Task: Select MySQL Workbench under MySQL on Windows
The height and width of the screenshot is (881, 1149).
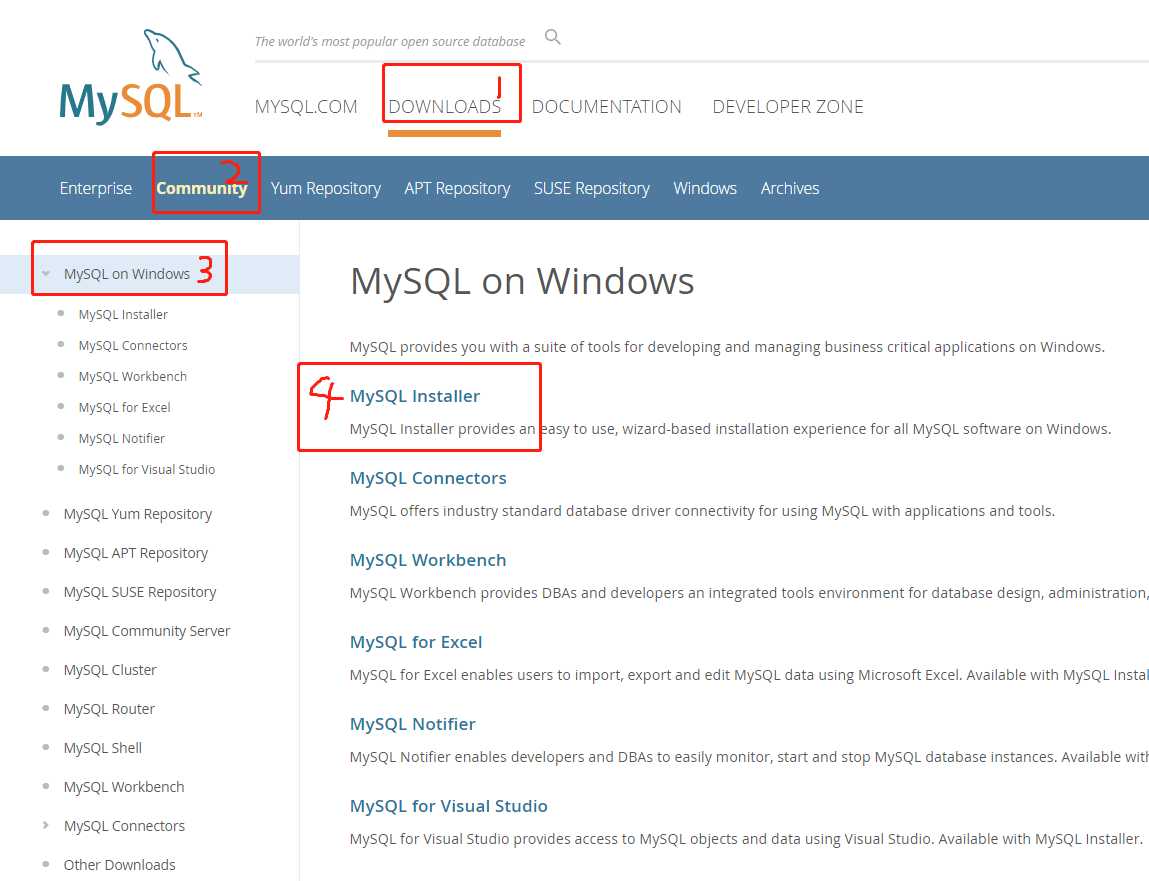Action: (x=133, y=376)
